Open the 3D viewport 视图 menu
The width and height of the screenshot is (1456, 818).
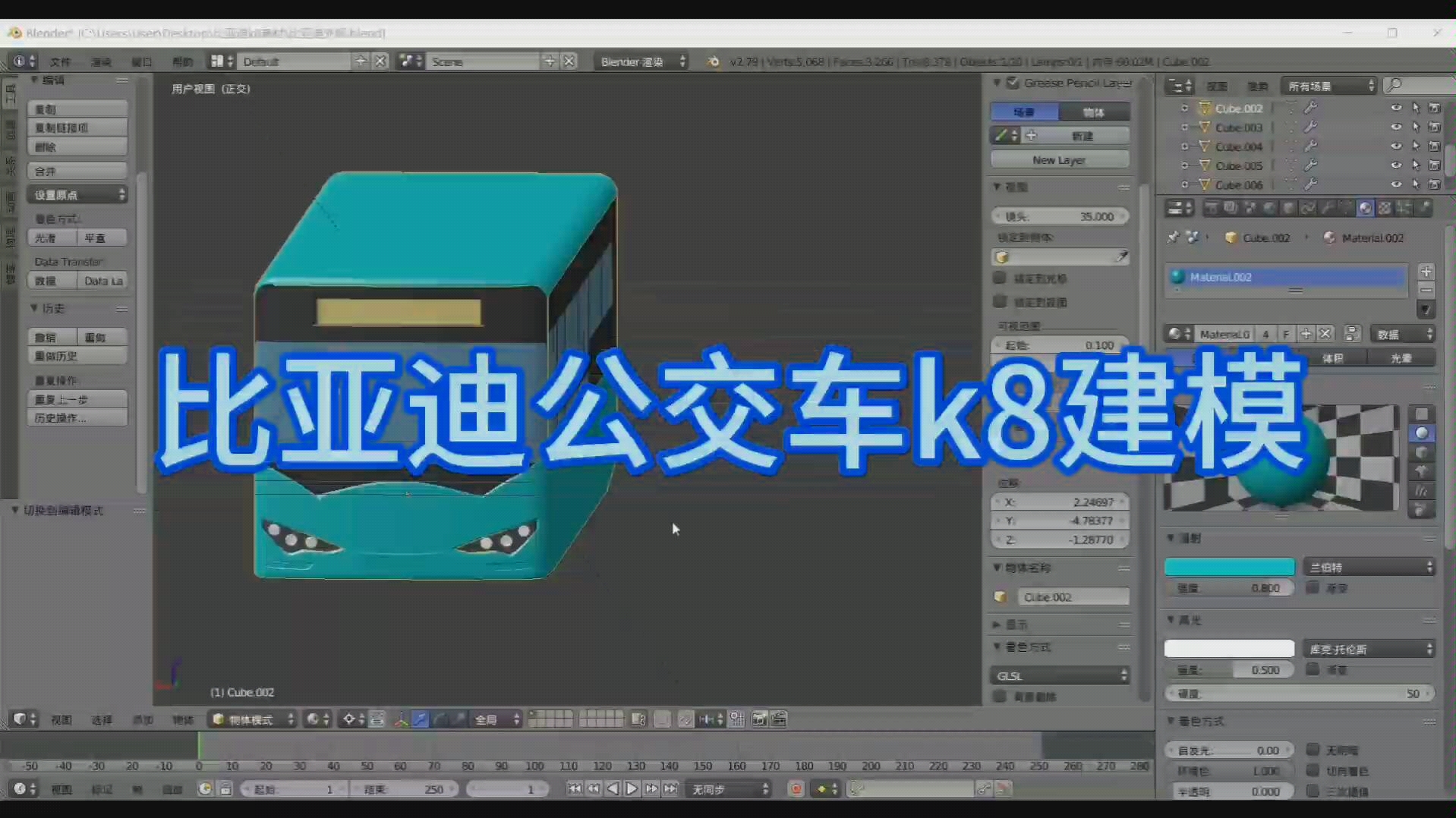(x=61, y=719)
